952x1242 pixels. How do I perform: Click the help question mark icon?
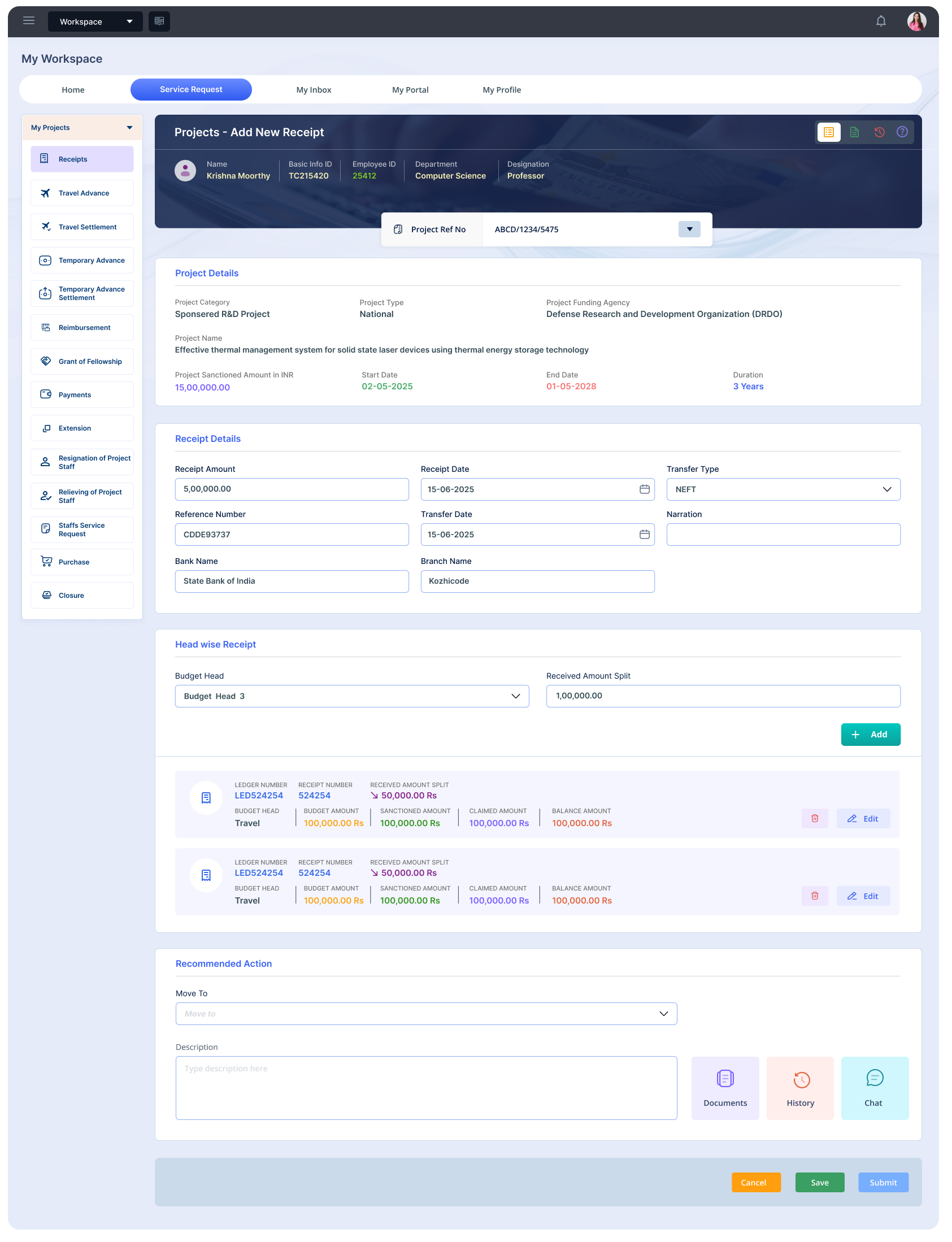point(902,132)
